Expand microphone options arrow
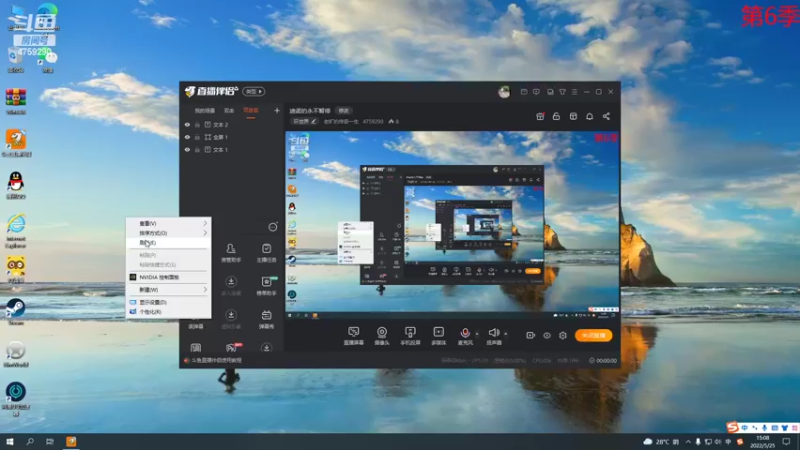 click(x=478, y=334)
